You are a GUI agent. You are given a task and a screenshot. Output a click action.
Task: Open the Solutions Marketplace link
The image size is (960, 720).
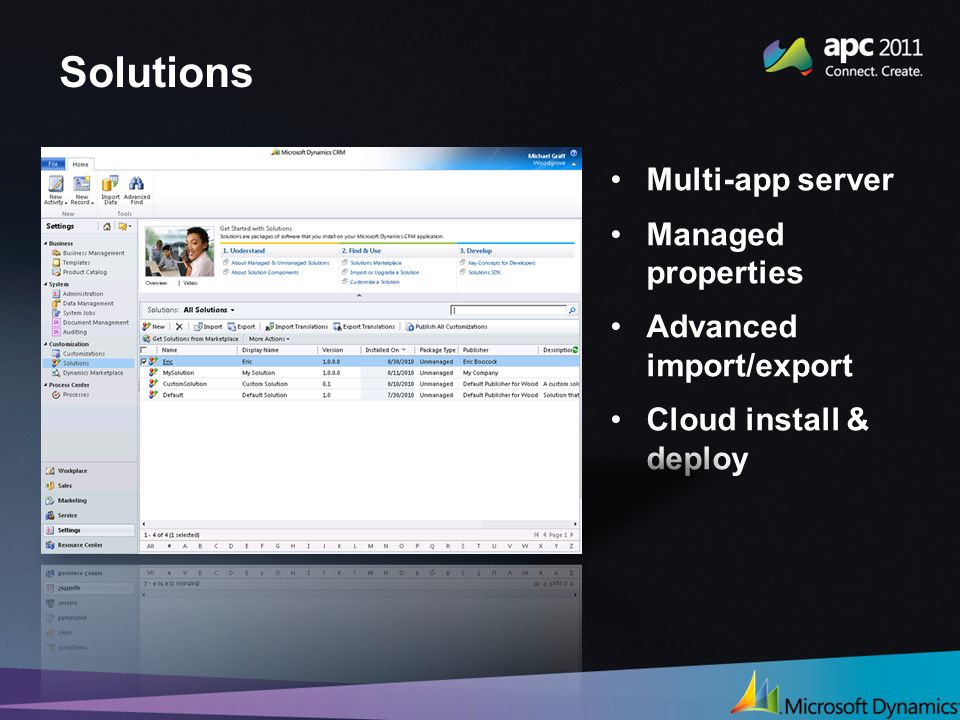point(376,263)
